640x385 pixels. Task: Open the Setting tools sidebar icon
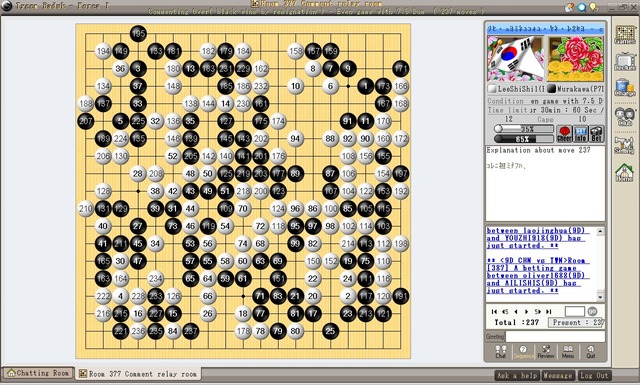(x=624, y=145)
